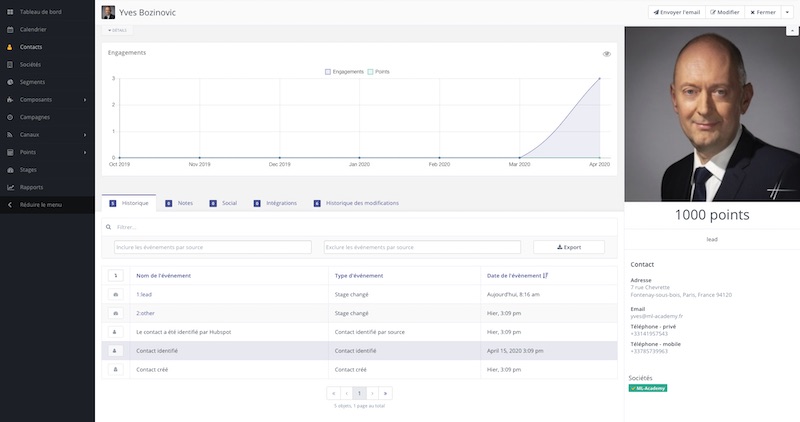This screenshot has width=800, height=422.
Task: Click the Canaux RSS feed icon
Action: pos(10,135)
